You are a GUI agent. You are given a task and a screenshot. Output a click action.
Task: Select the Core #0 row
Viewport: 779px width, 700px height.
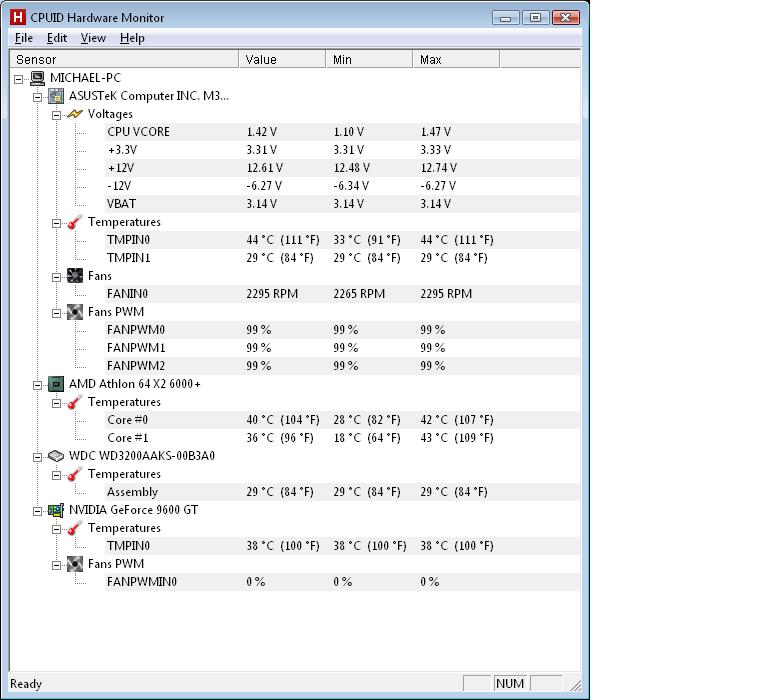coord(342,420)
